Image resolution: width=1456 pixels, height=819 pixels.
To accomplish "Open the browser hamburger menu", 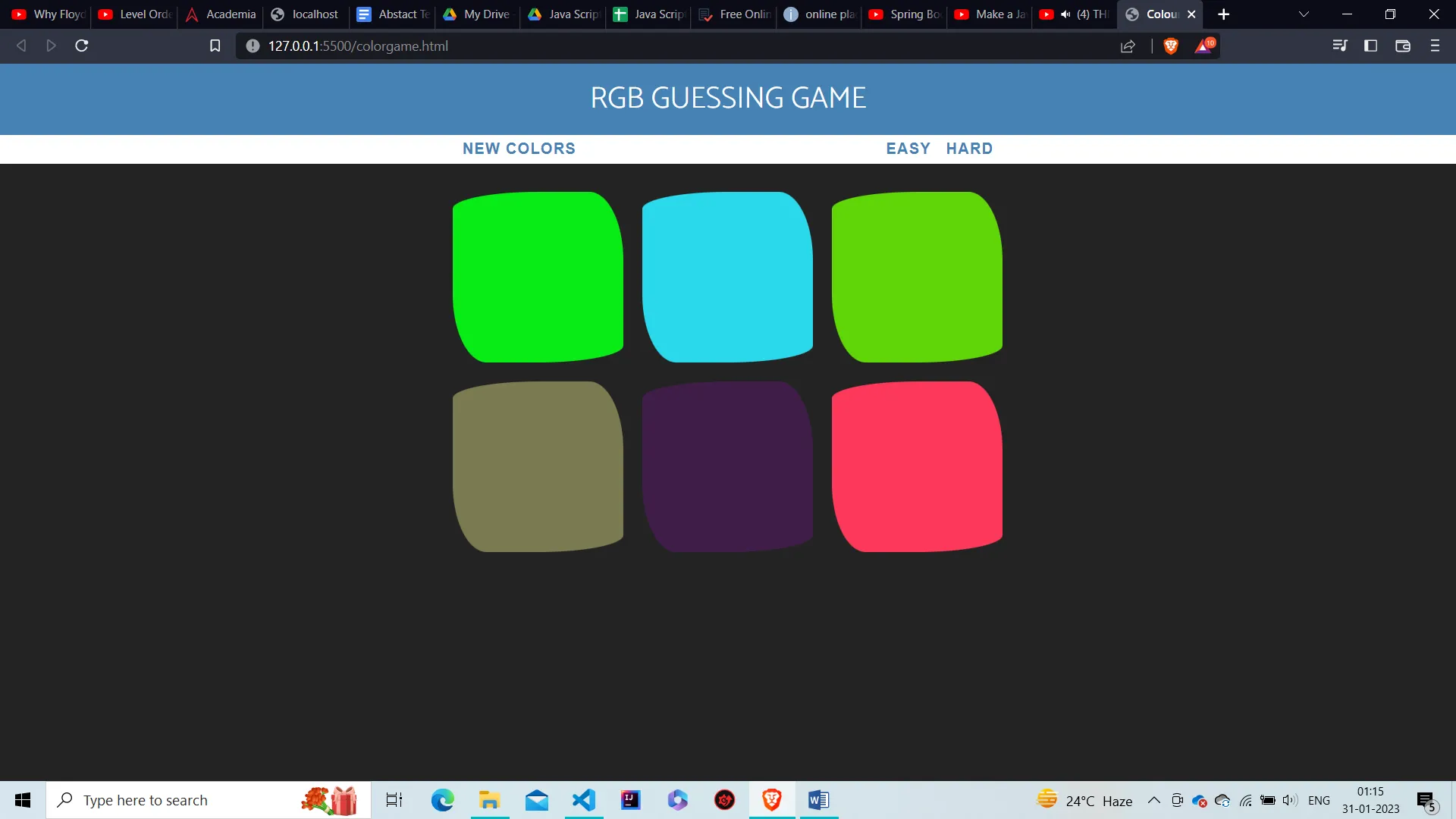I will pyautogui.click(x=1435, y=45).
